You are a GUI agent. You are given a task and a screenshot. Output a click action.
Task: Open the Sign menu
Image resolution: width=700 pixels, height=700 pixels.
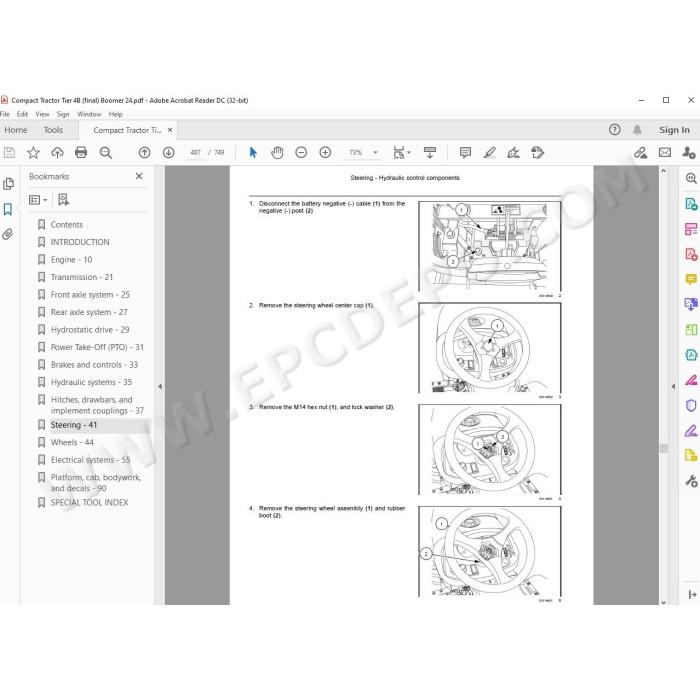click(63, 114)
